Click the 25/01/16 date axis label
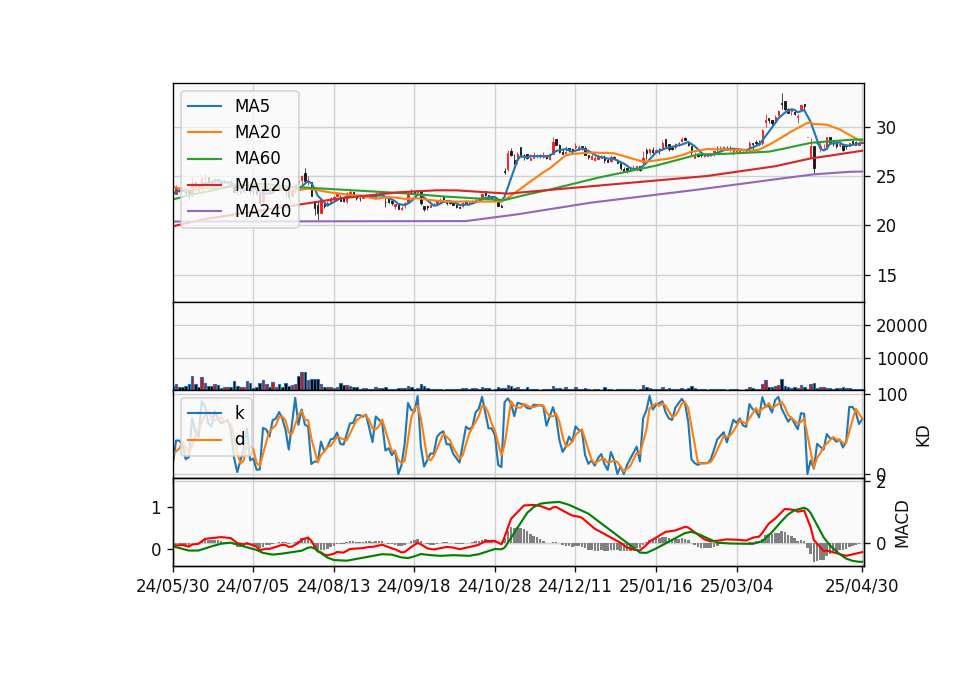960x690 pixels. [x=656, y=586]
